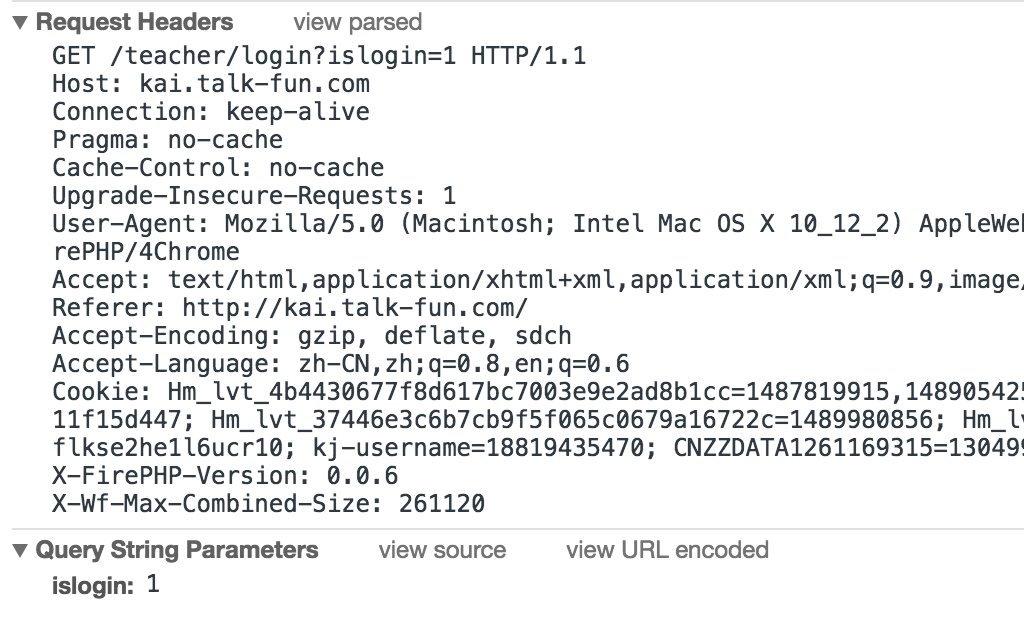This screenshot has width=1024, height=626.
Task: Click the Host: kai.talk-fun.com header
Action: (x=211, y=84)
